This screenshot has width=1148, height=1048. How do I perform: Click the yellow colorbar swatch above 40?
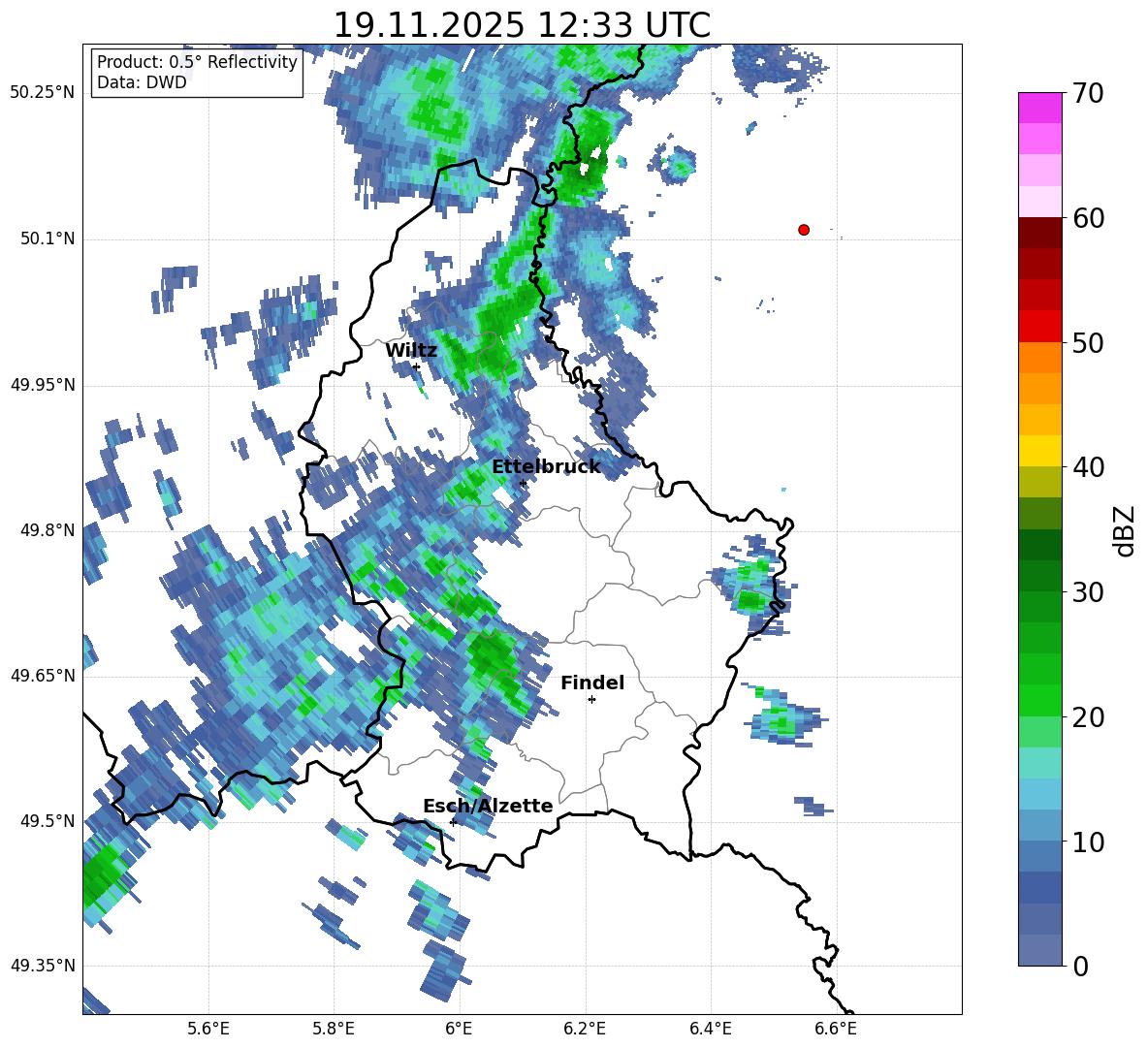[x=1039, y=451]
